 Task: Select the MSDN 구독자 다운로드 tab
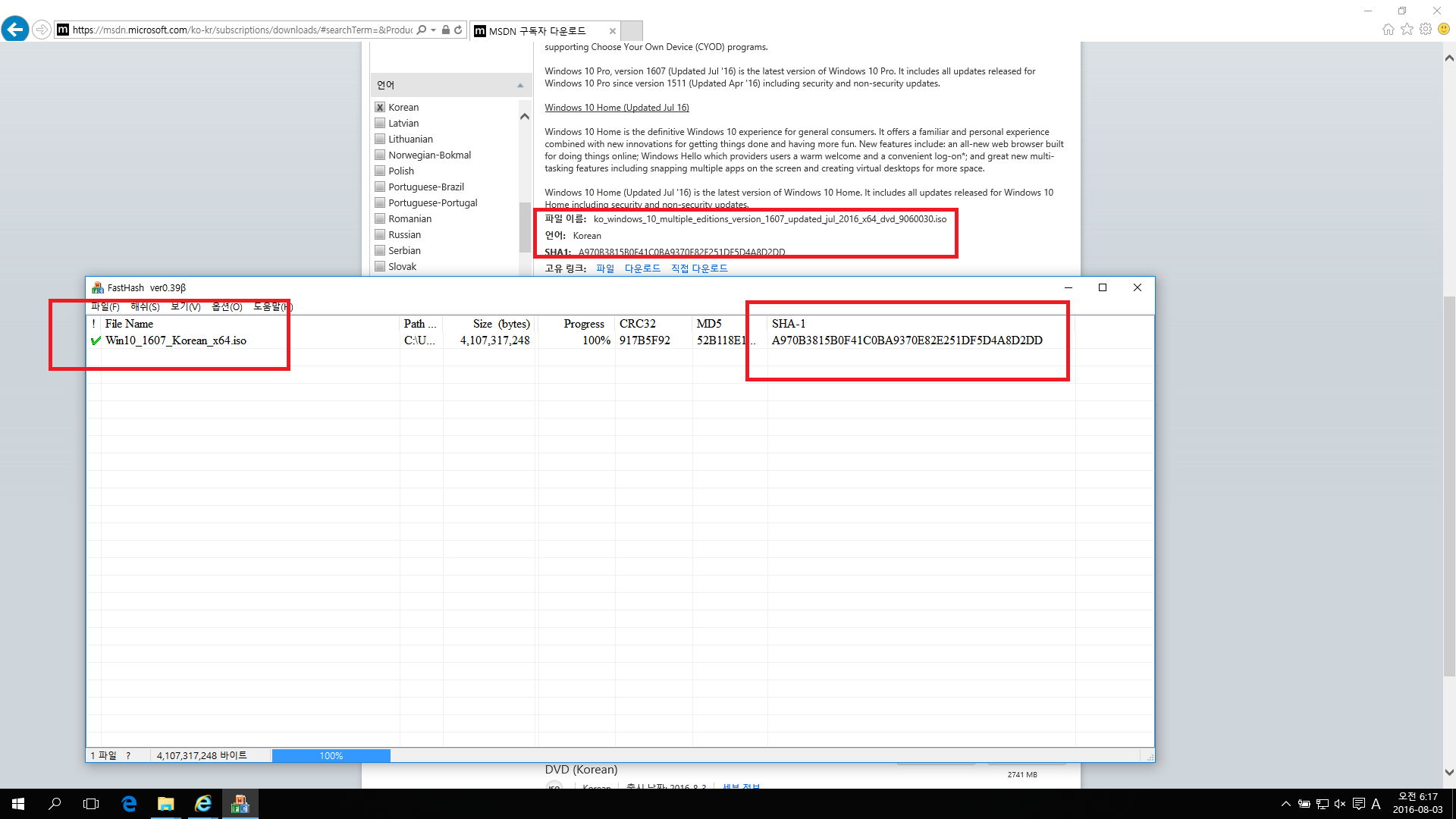[537, 31]
